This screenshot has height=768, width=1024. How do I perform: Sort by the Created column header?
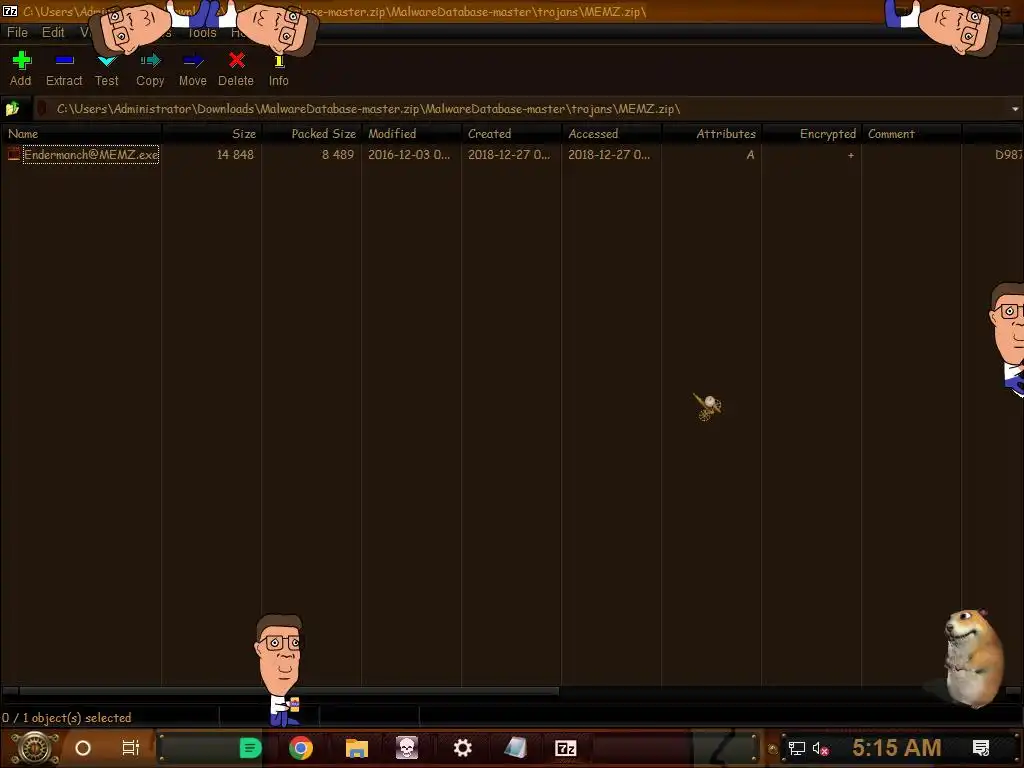(x=511, y=133)
